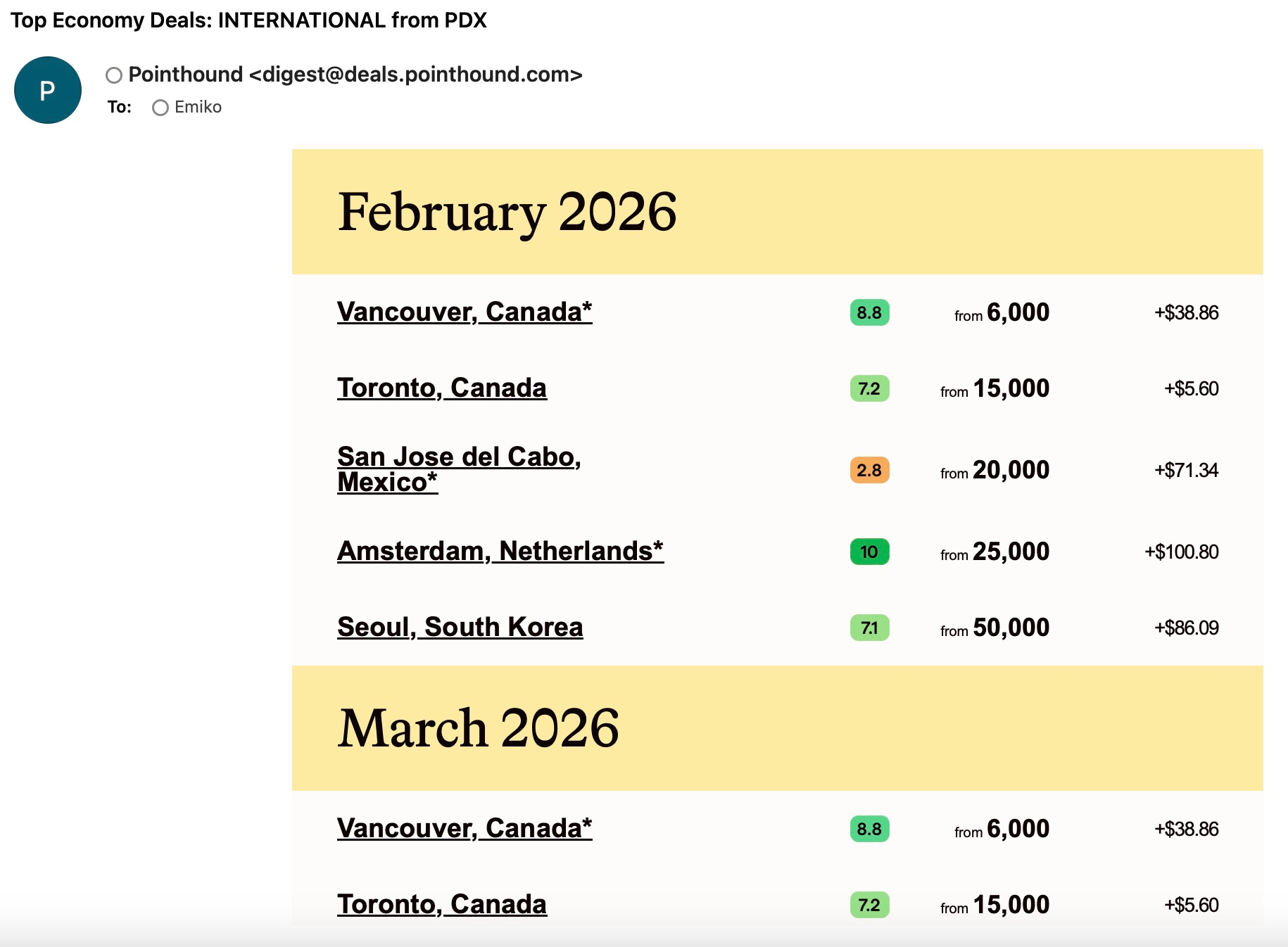This screenshot has width=1288, height=947.
Task: Click the orange 2.8 score badge
Action: coord(869,470)
